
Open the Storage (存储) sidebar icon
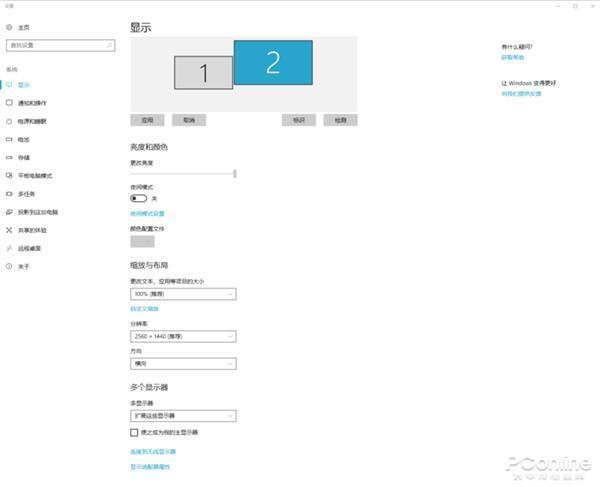[10, 157]
